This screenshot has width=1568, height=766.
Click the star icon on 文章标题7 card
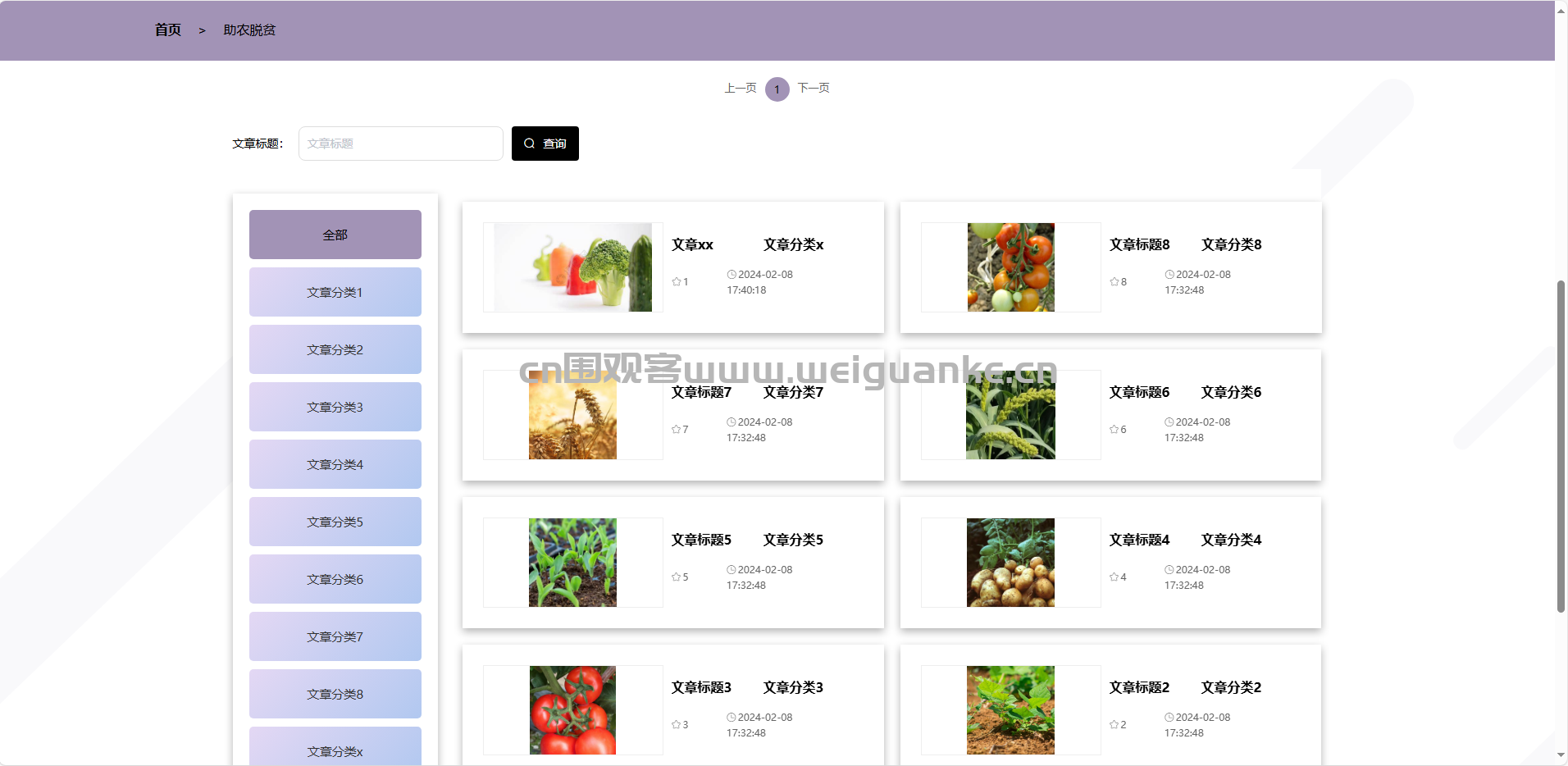[x=677, y=429]
